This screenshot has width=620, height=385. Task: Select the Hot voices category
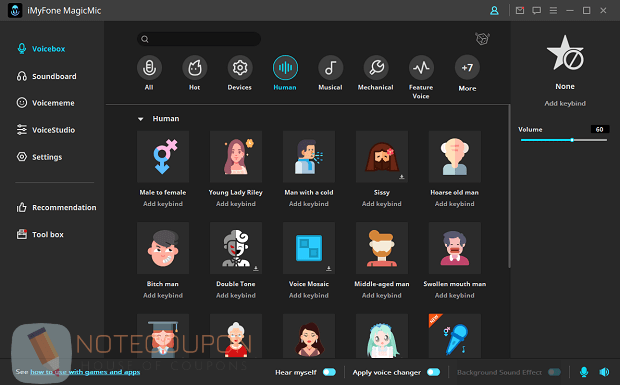coord(195,68)
